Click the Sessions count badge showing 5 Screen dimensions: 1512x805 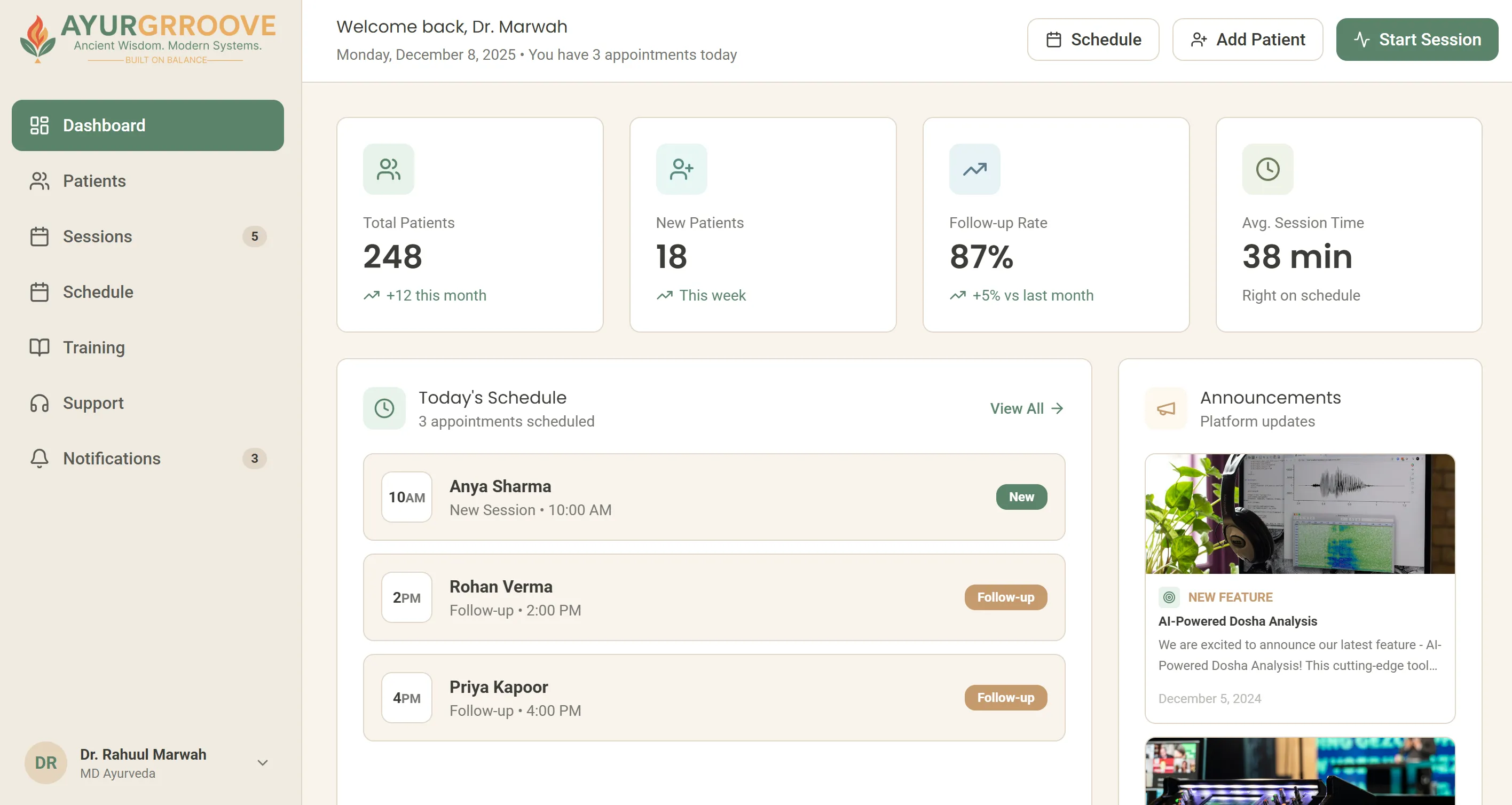(x=254, y=236)
